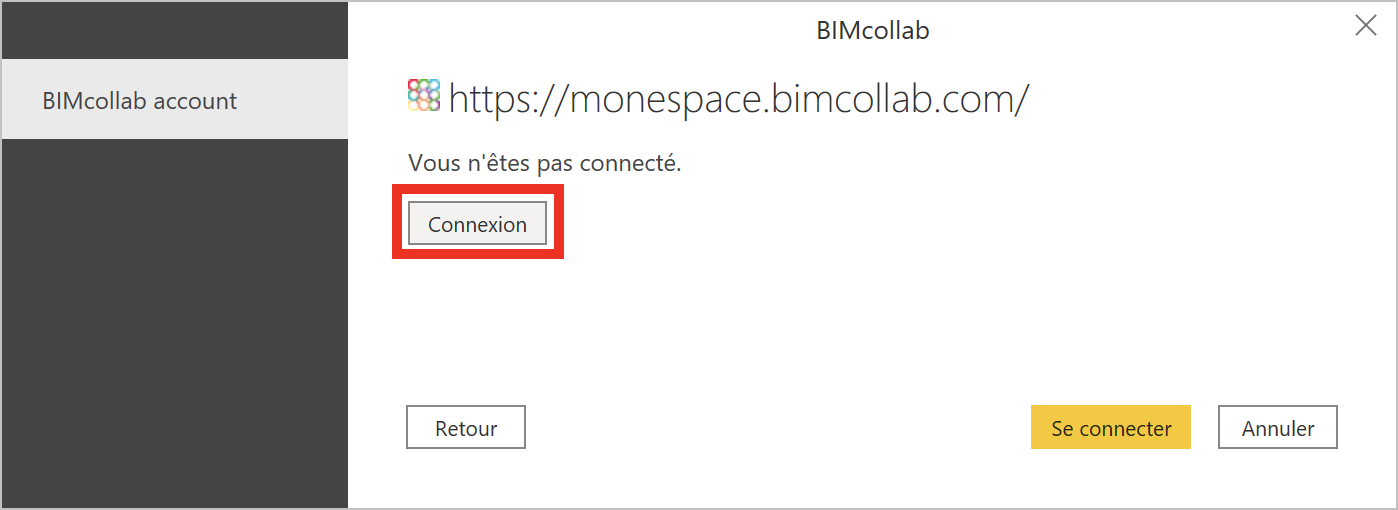Viewport: 1398px width, 510px height.
Task: Click the https://monespace.bimcollab.com/ address text
Action: (x=738, y=98)
